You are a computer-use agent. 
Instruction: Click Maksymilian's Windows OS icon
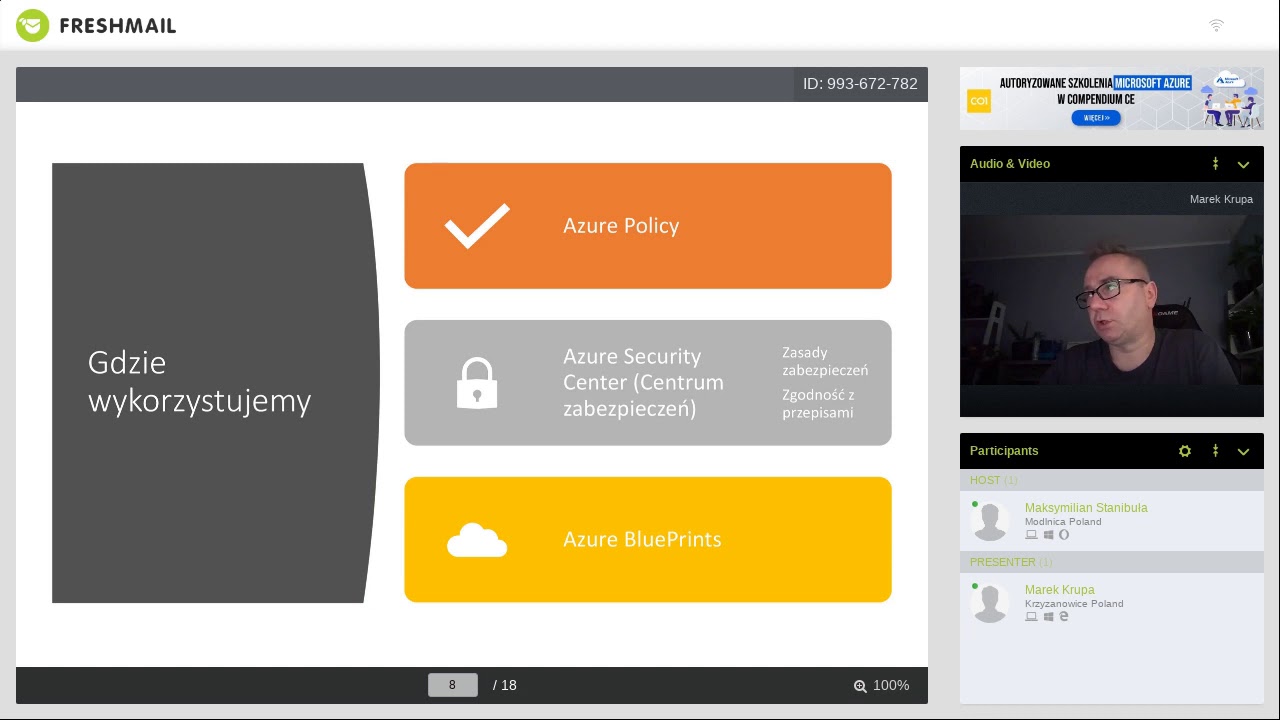tap(1048, 535)
